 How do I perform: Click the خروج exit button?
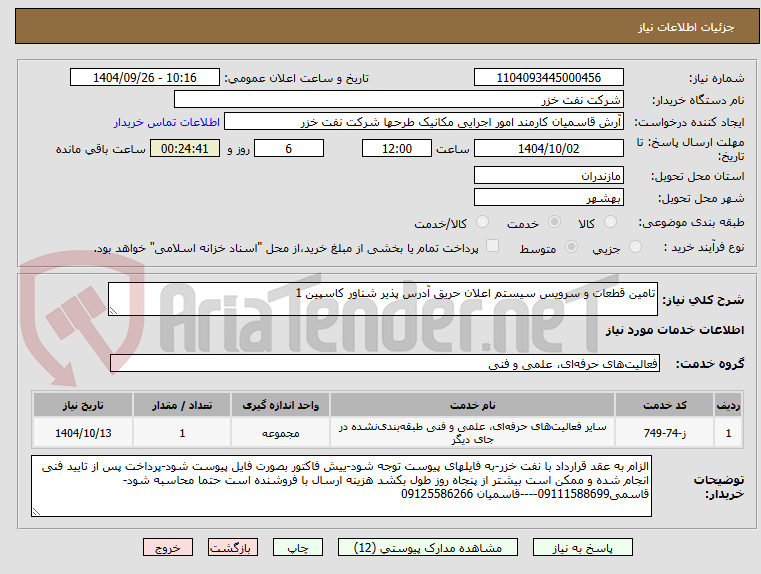(x=168, y=547)
